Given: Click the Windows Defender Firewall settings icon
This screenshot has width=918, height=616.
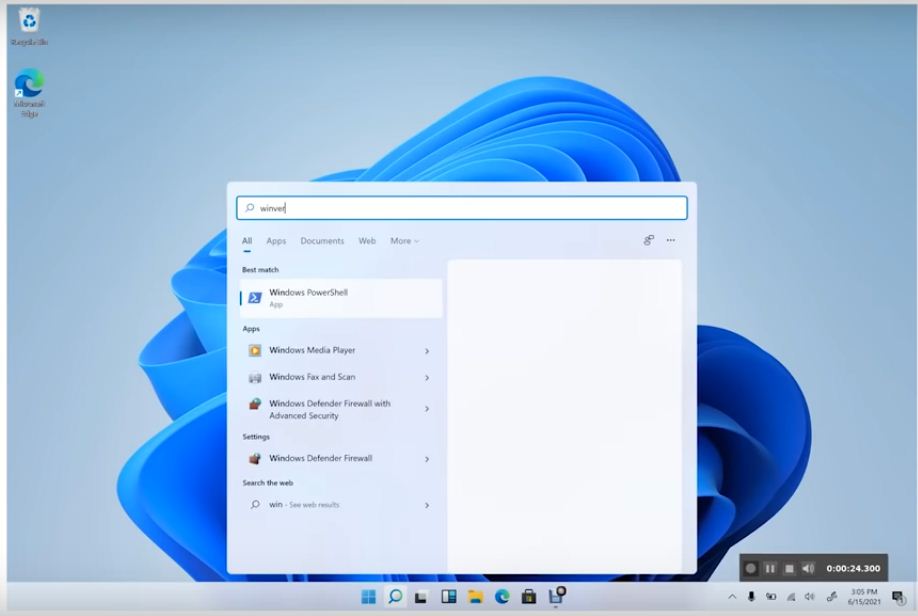Looking at the screenshot, I should point(255,458).
